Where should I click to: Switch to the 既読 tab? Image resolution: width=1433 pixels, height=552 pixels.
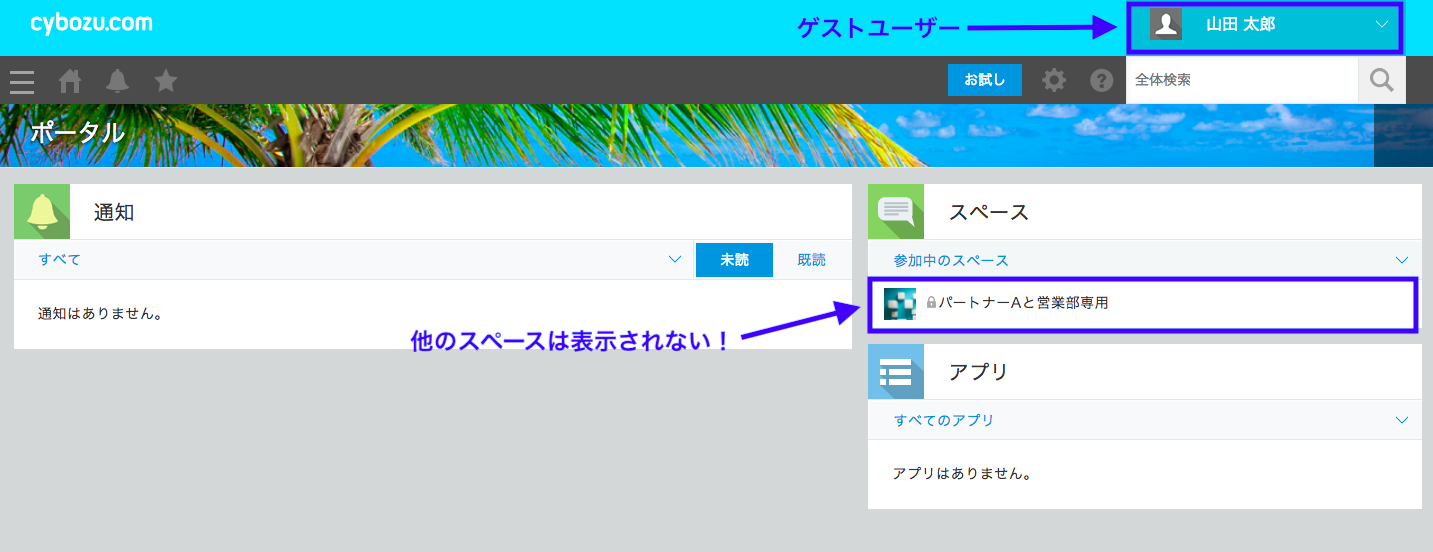(812, 260)
